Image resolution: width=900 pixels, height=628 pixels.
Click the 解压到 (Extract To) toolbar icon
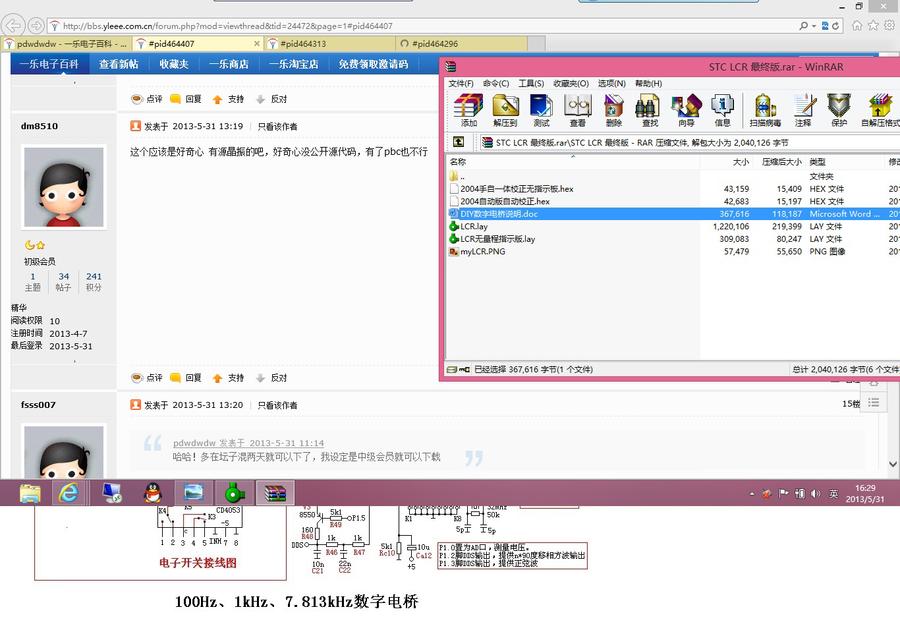505,109
